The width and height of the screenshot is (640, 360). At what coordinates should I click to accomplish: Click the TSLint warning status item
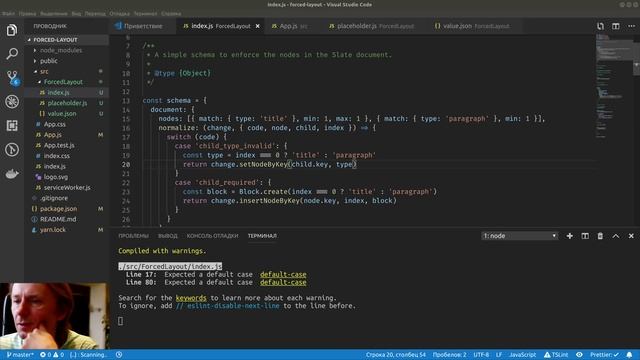(x=556, y=355)
